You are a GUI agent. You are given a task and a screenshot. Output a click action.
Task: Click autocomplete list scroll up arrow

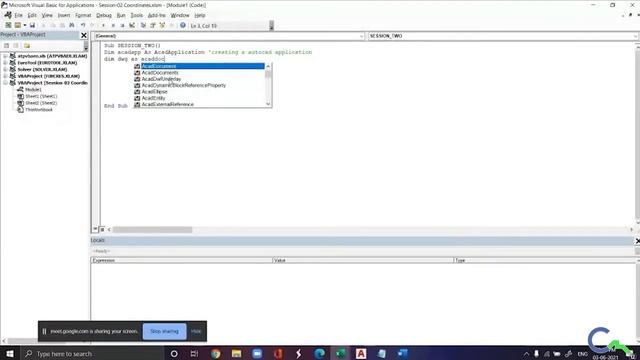(268, 66)
